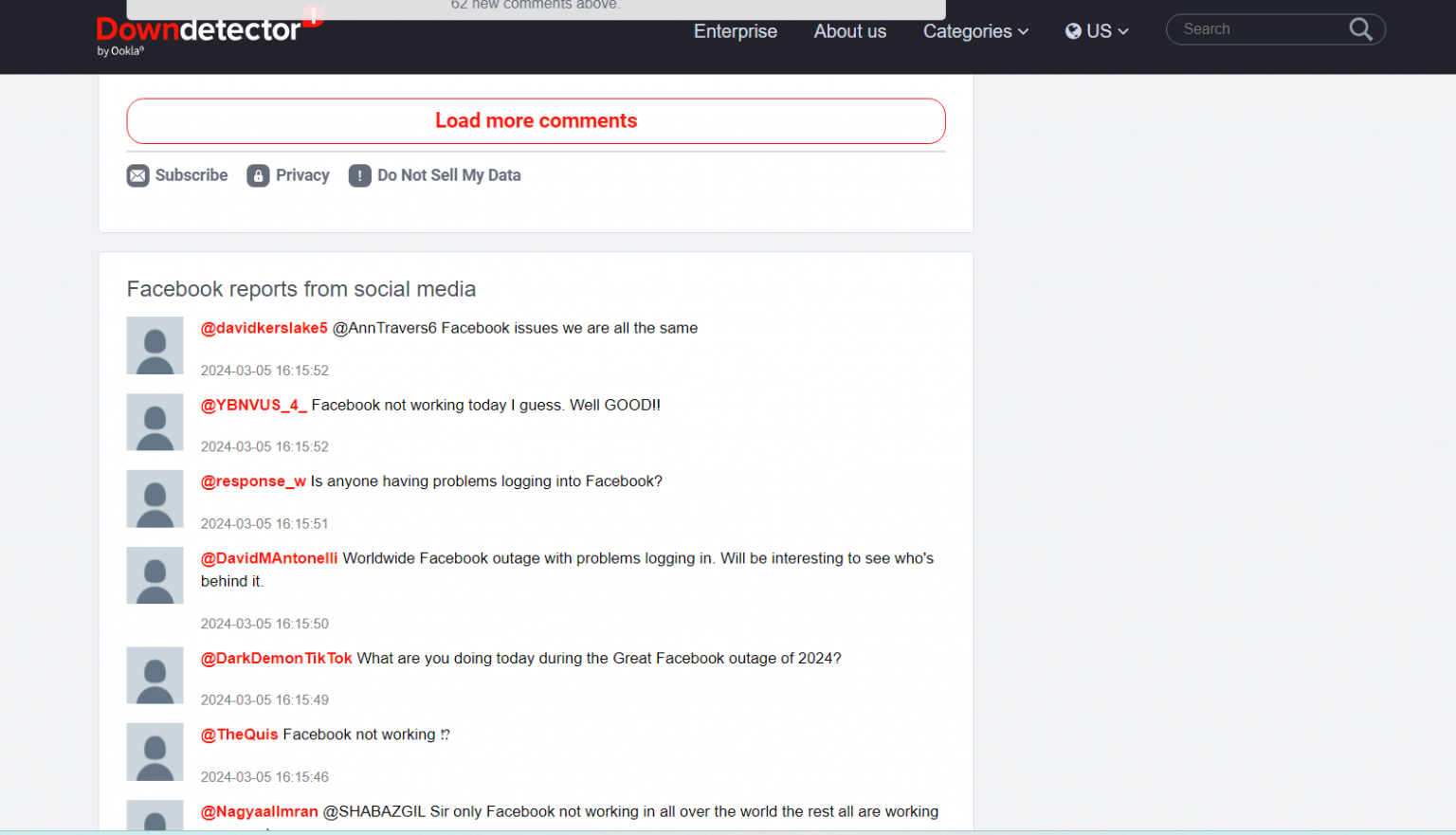
Task: Open the US country selector chevron
Action: [x=1123, y=31]
